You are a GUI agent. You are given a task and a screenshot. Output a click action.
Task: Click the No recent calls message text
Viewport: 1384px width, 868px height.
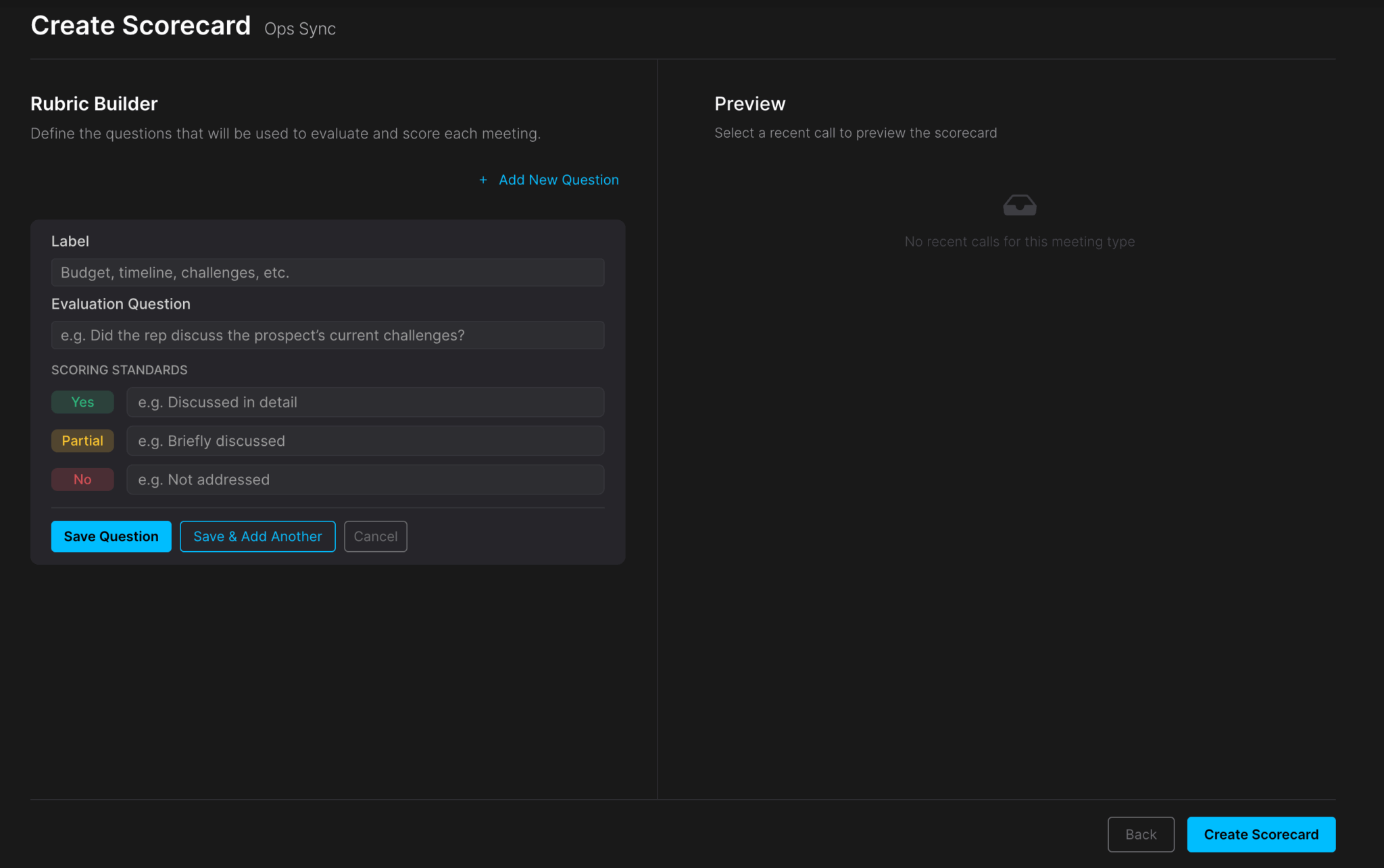tap(1019, 242)
